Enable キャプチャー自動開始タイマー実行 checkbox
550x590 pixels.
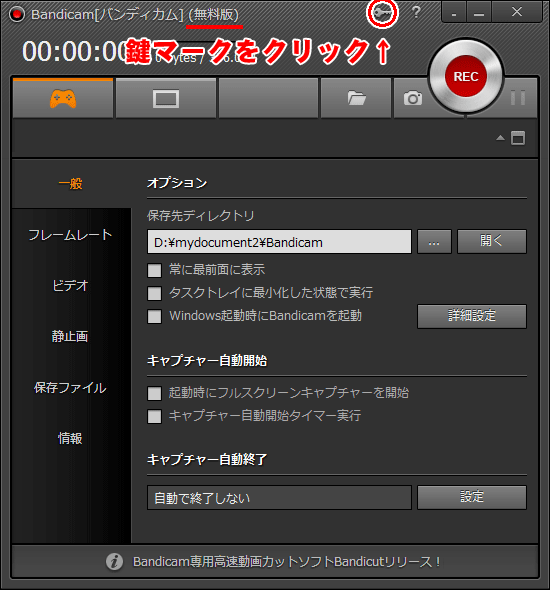(154, 417)
